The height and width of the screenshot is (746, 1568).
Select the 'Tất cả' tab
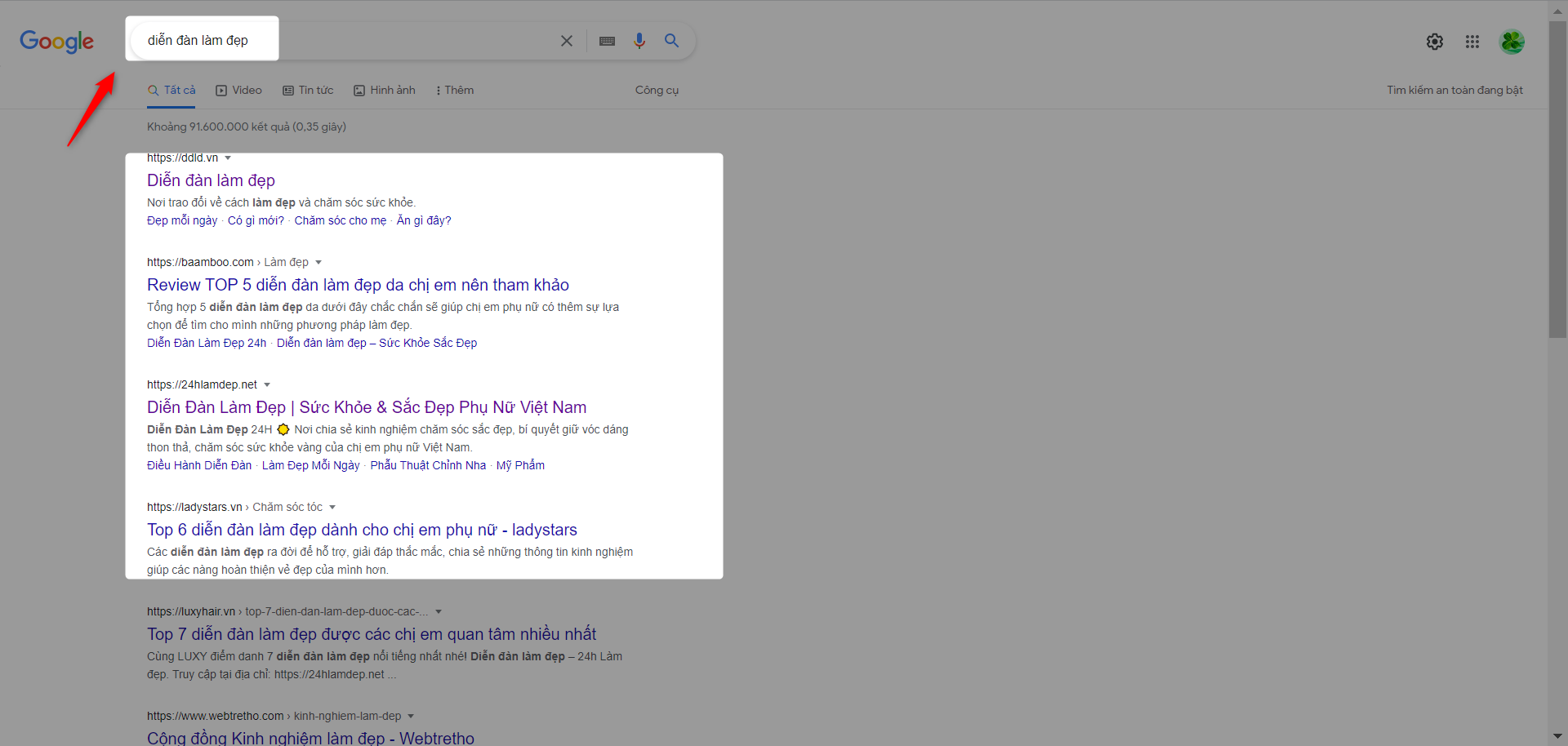pos(171,91)
